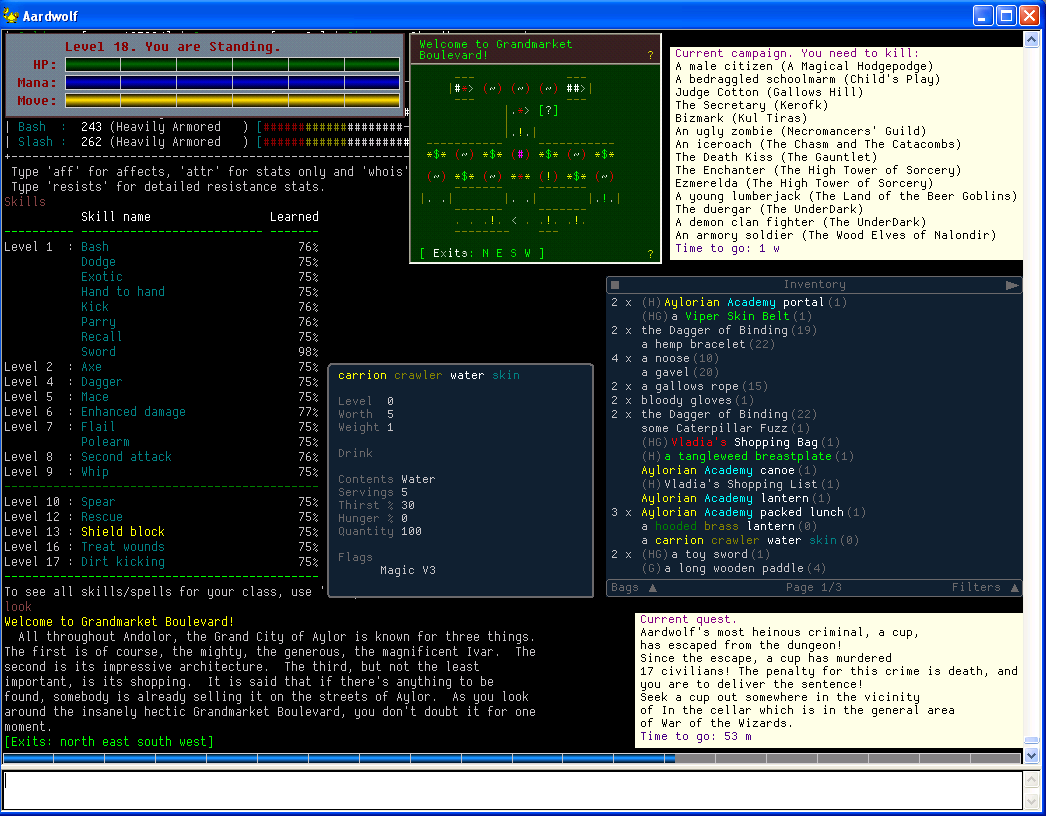Screen dimensions: 1046x816
Task: Expand the Bags menu in Inventory
Action: (x=634, y=588)
